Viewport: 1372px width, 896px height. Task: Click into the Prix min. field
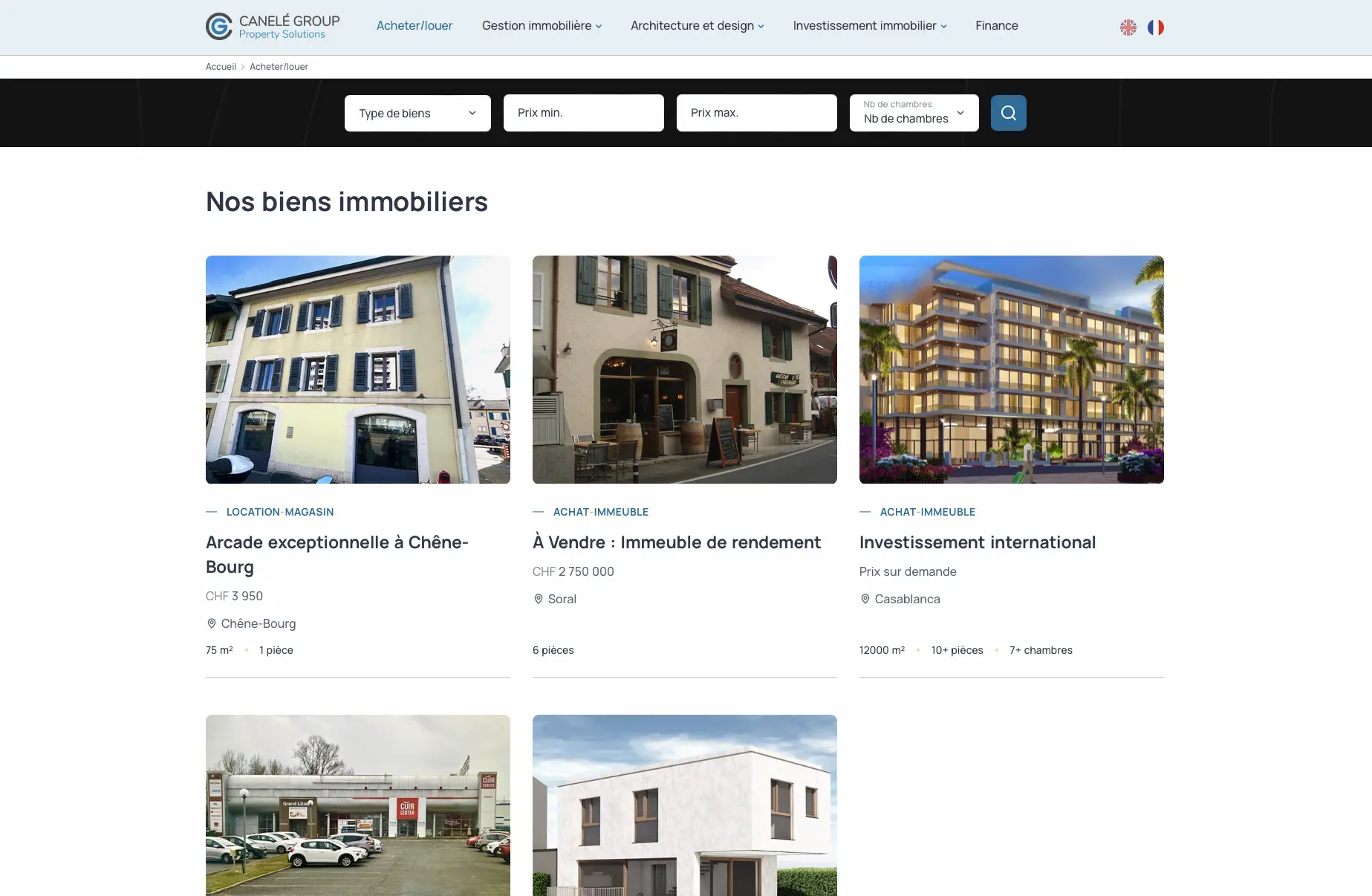(x=583, y=113)
